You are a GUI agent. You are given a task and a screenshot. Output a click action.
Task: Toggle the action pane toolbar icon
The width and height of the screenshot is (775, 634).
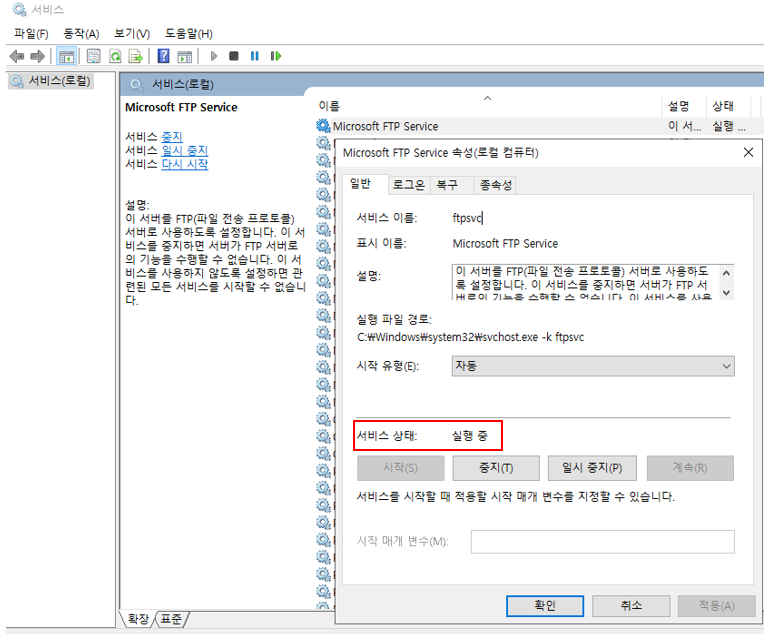[184, 56]
